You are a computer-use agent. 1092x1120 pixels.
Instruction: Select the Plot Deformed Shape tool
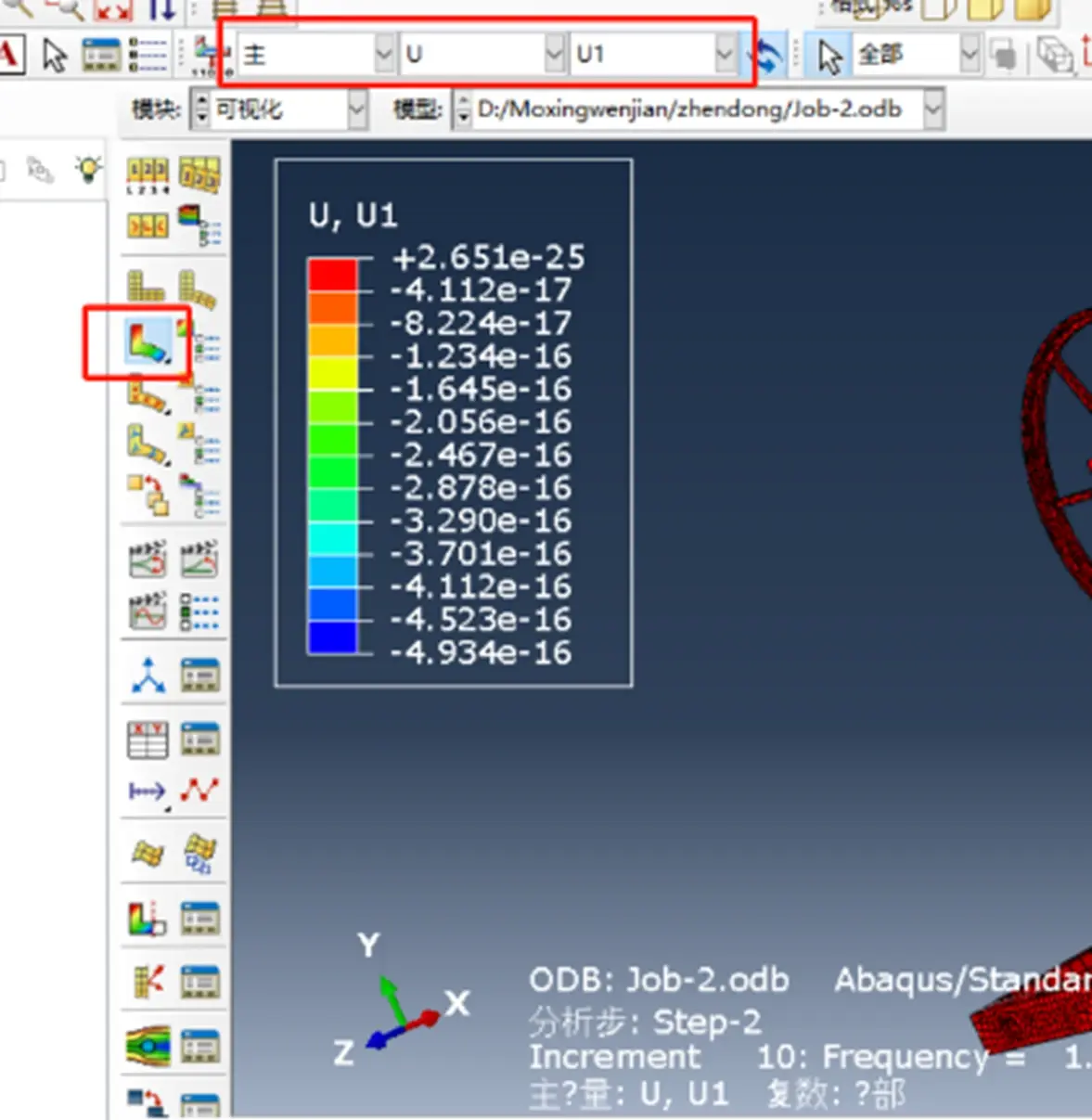click(199, 287)
